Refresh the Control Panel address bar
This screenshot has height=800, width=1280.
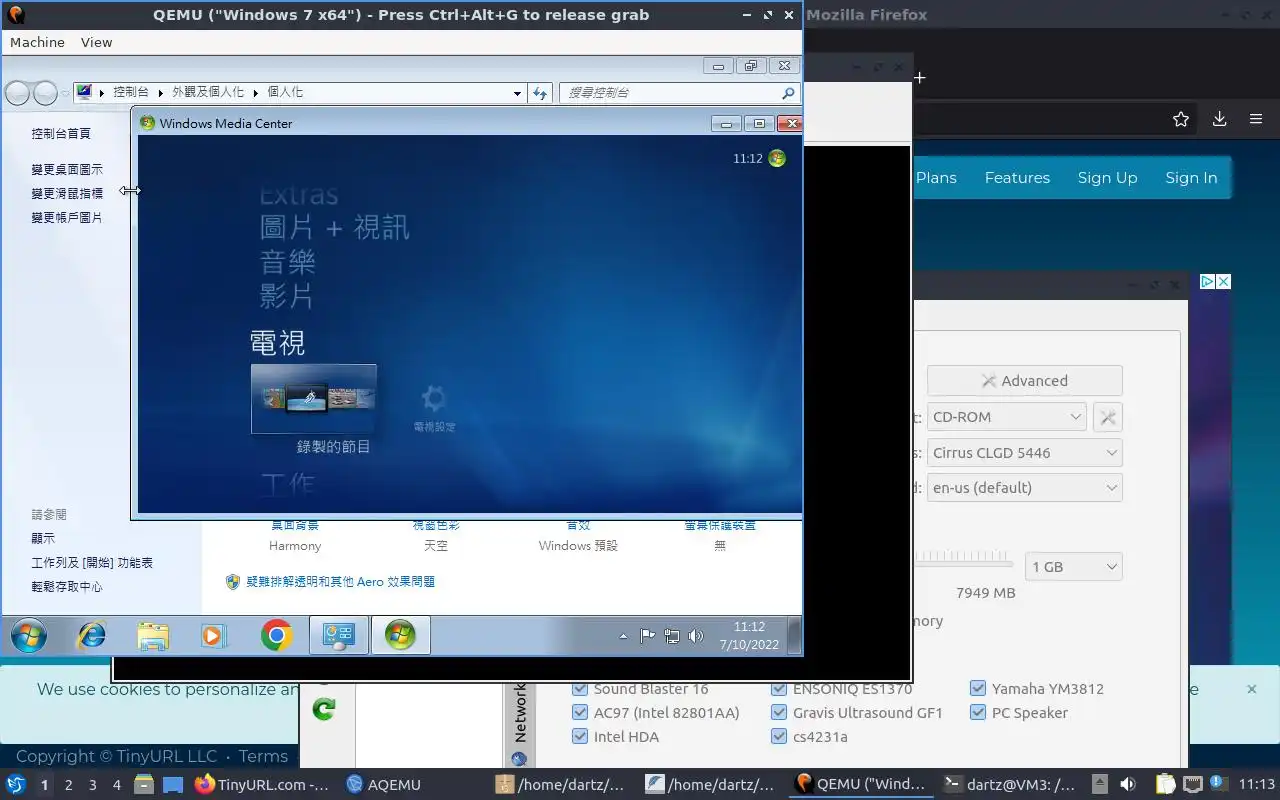540,93
